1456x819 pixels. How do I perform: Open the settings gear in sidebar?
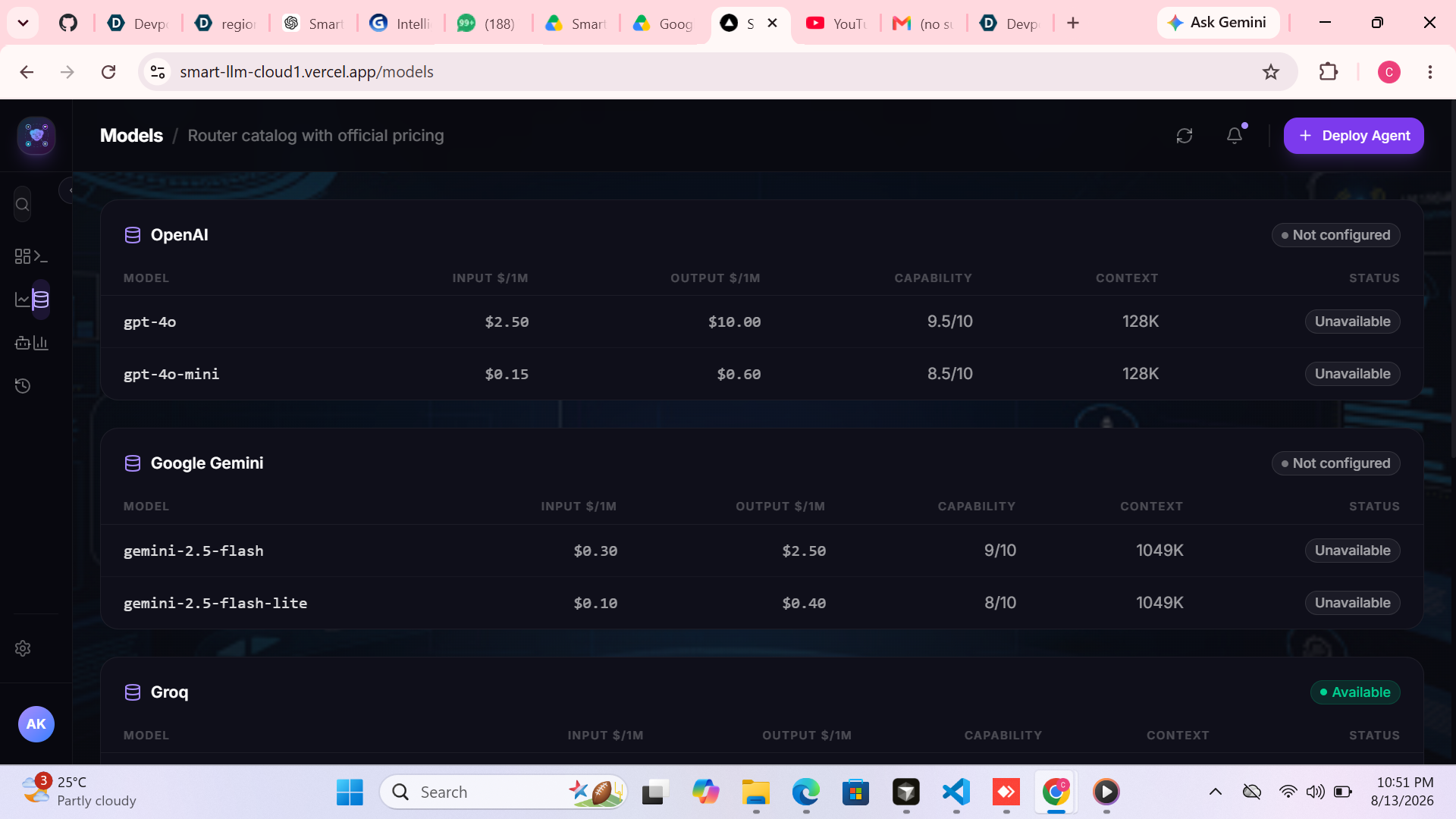(x=23, y=648)
